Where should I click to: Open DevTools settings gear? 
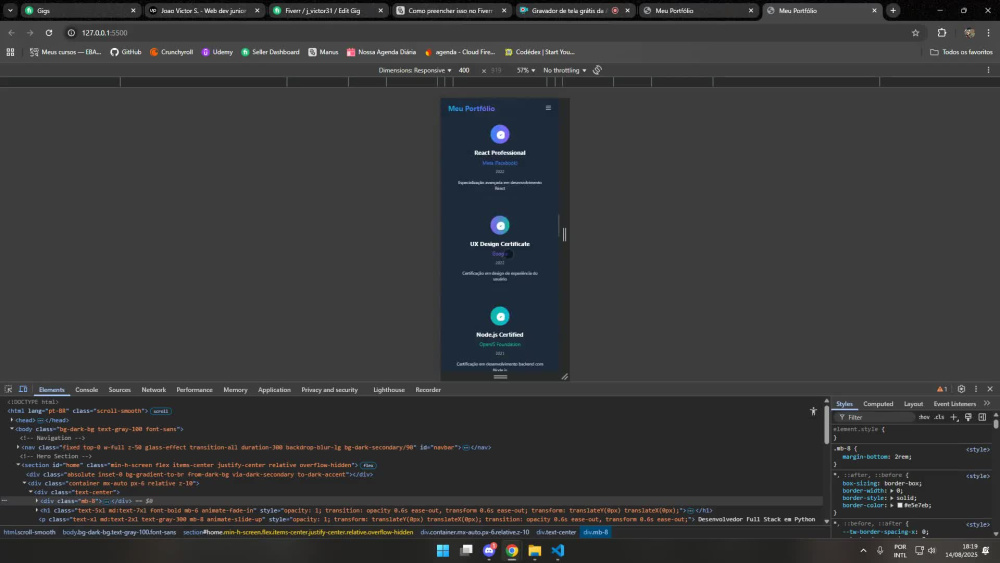click(961, 389)
